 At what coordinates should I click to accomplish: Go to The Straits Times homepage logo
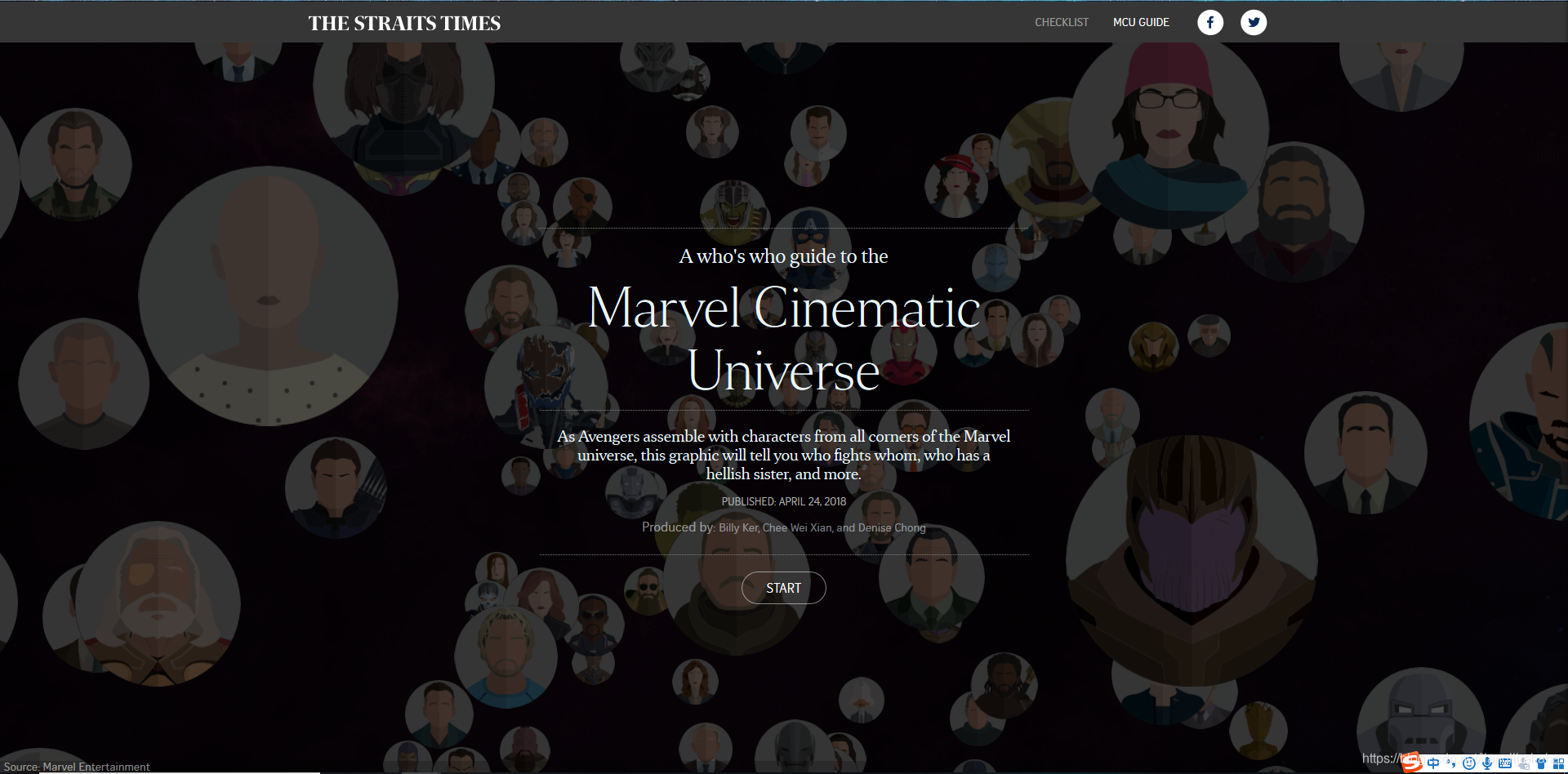point(404,23)
